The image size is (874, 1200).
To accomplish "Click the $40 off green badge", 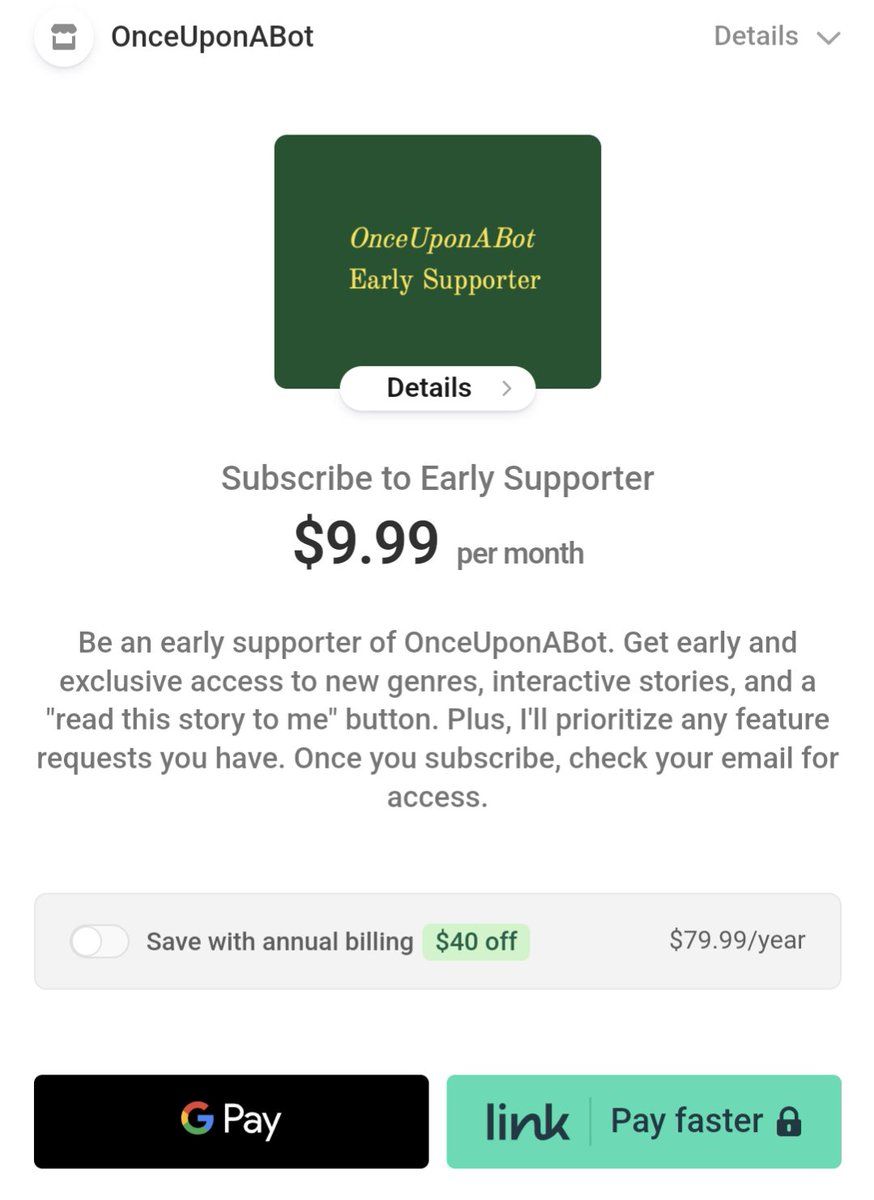I will (x=476, y=941).
